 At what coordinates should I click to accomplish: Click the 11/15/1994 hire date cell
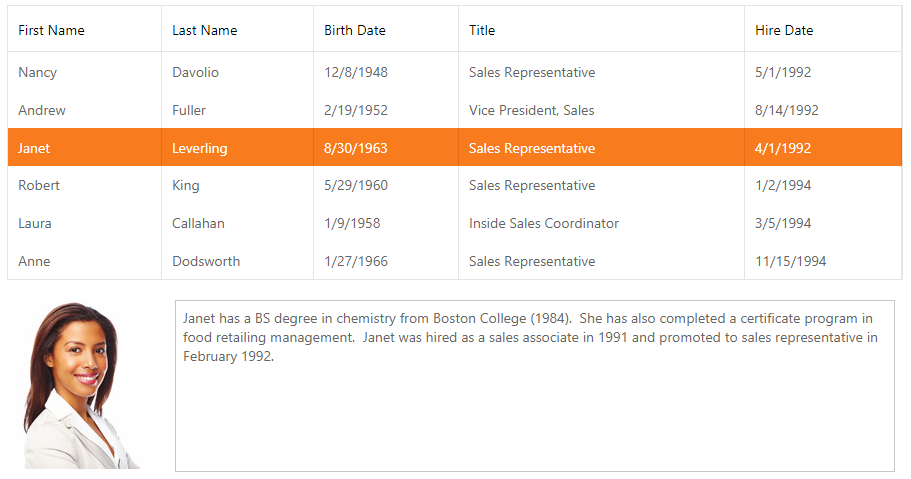click(x=823, y=261)
